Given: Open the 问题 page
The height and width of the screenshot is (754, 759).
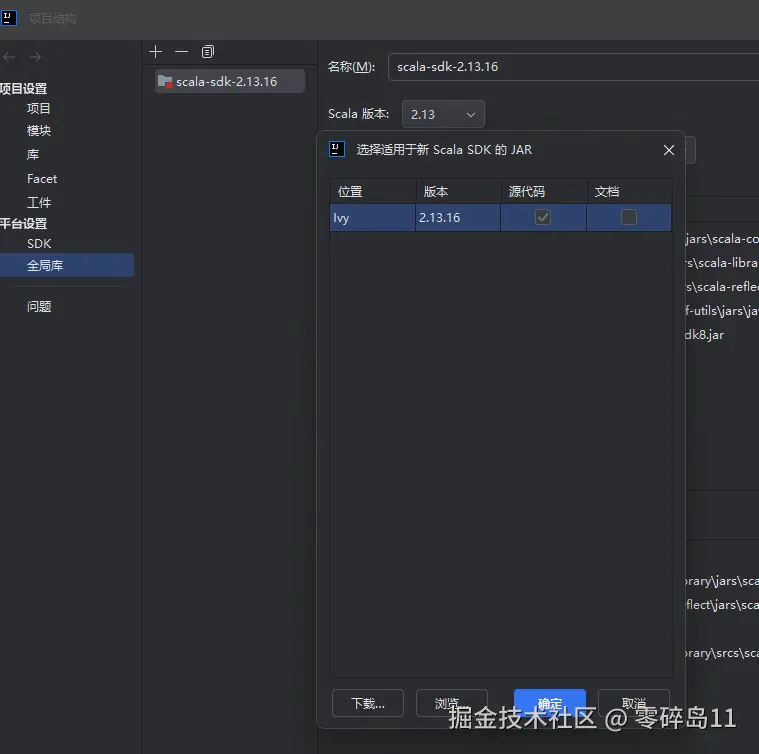Looking at the screenshot, I should coord(39,306).
